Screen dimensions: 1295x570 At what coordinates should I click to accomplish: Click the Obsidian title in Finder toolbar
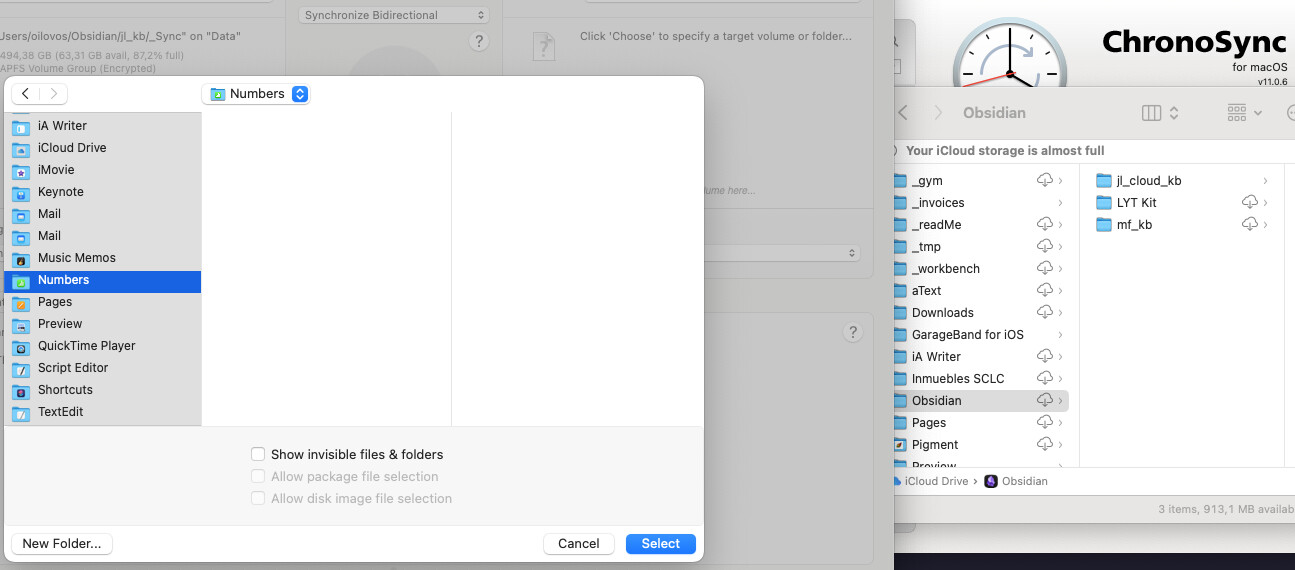[x=994, y=113]
